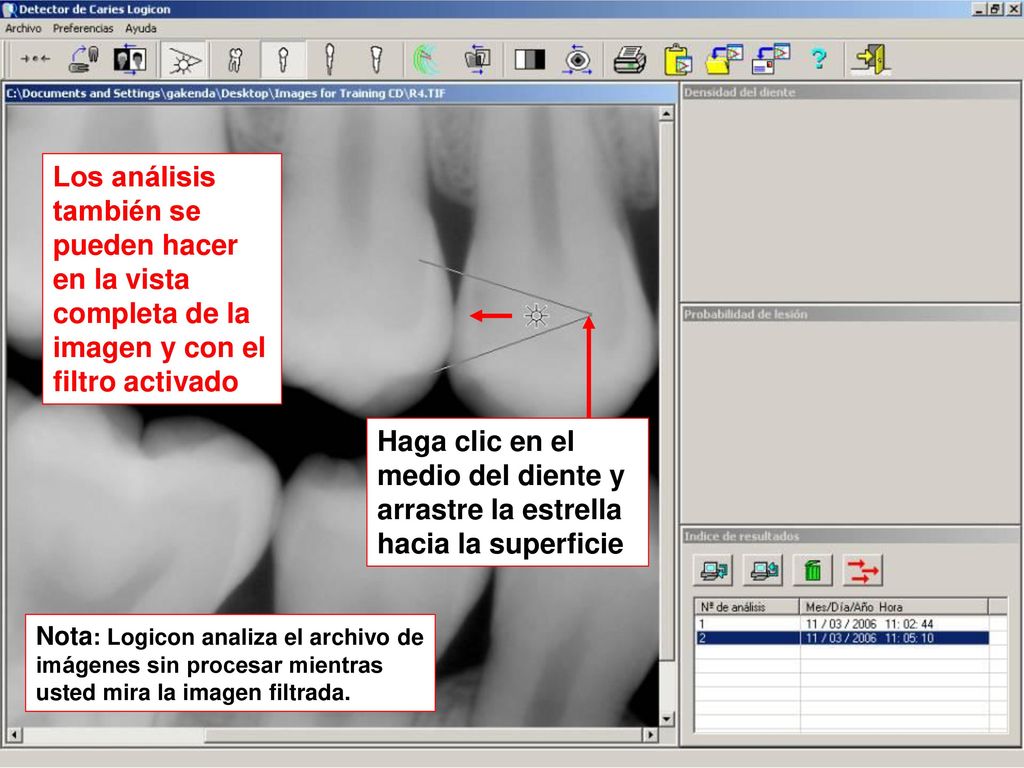
Task: Click the down arrow of image vertical scrollbar
Action: click(665, 719)
